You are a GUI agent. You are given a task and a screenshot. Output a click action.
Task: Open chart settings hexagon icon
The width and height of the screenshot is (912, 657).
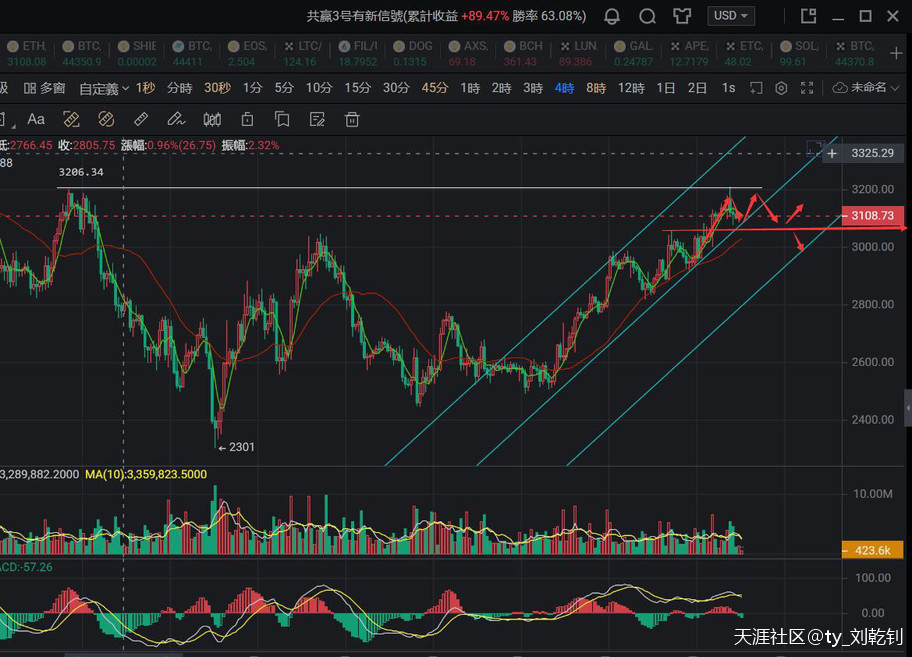tap(781, 88)
